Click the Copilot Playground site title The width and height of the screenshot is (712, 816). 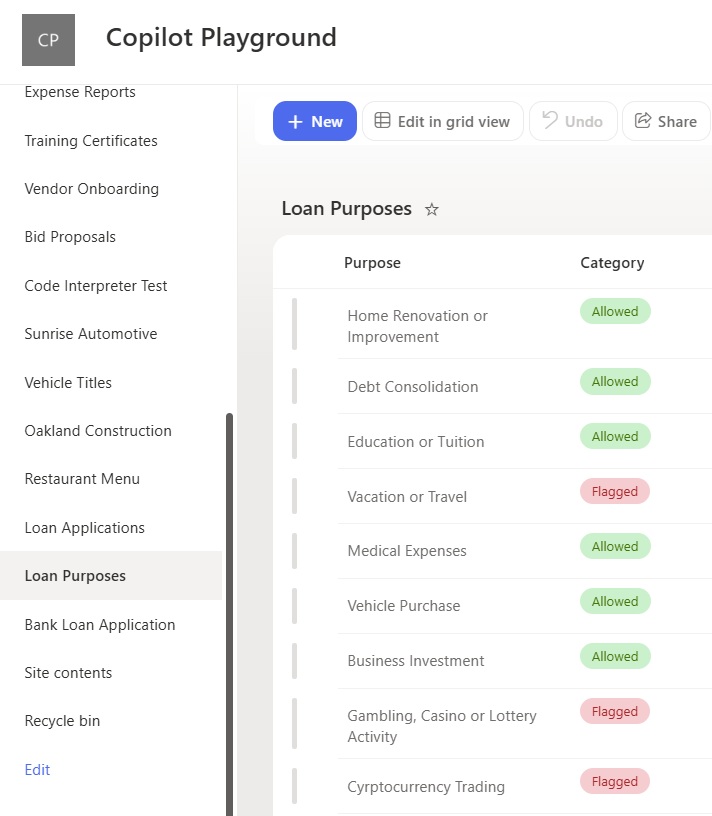(221, 37)
